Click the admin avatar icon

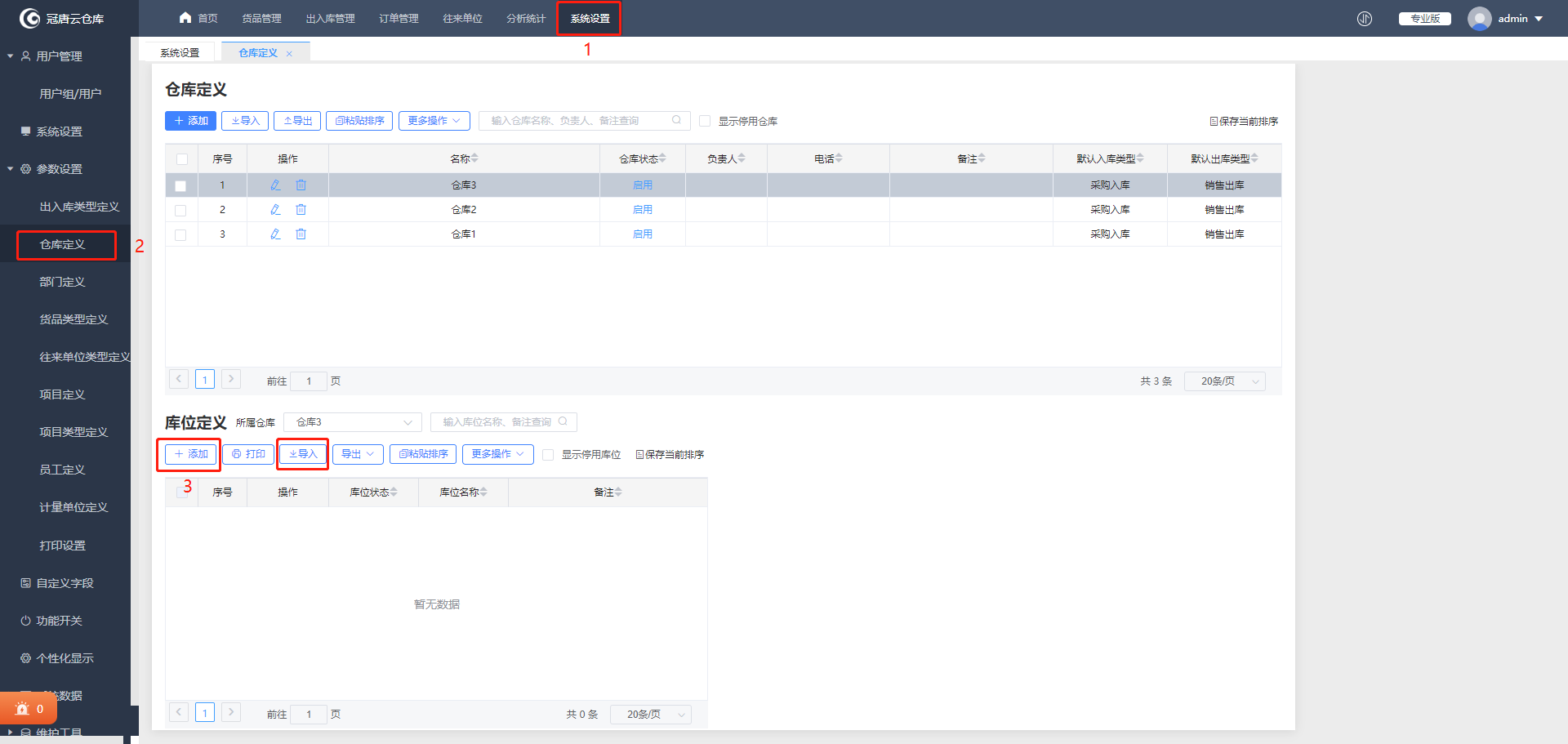[1479, 19]
